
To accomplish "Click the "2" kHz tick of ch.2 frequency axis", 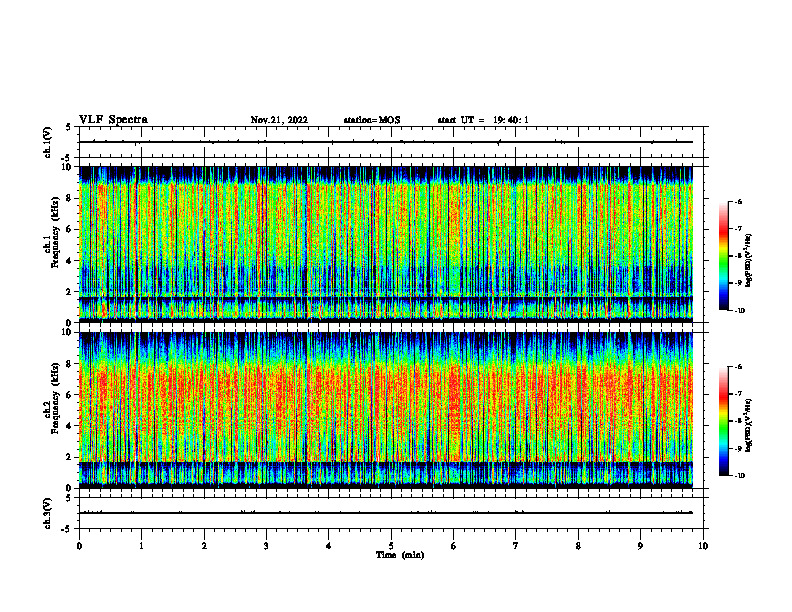I will pos(70,457).
